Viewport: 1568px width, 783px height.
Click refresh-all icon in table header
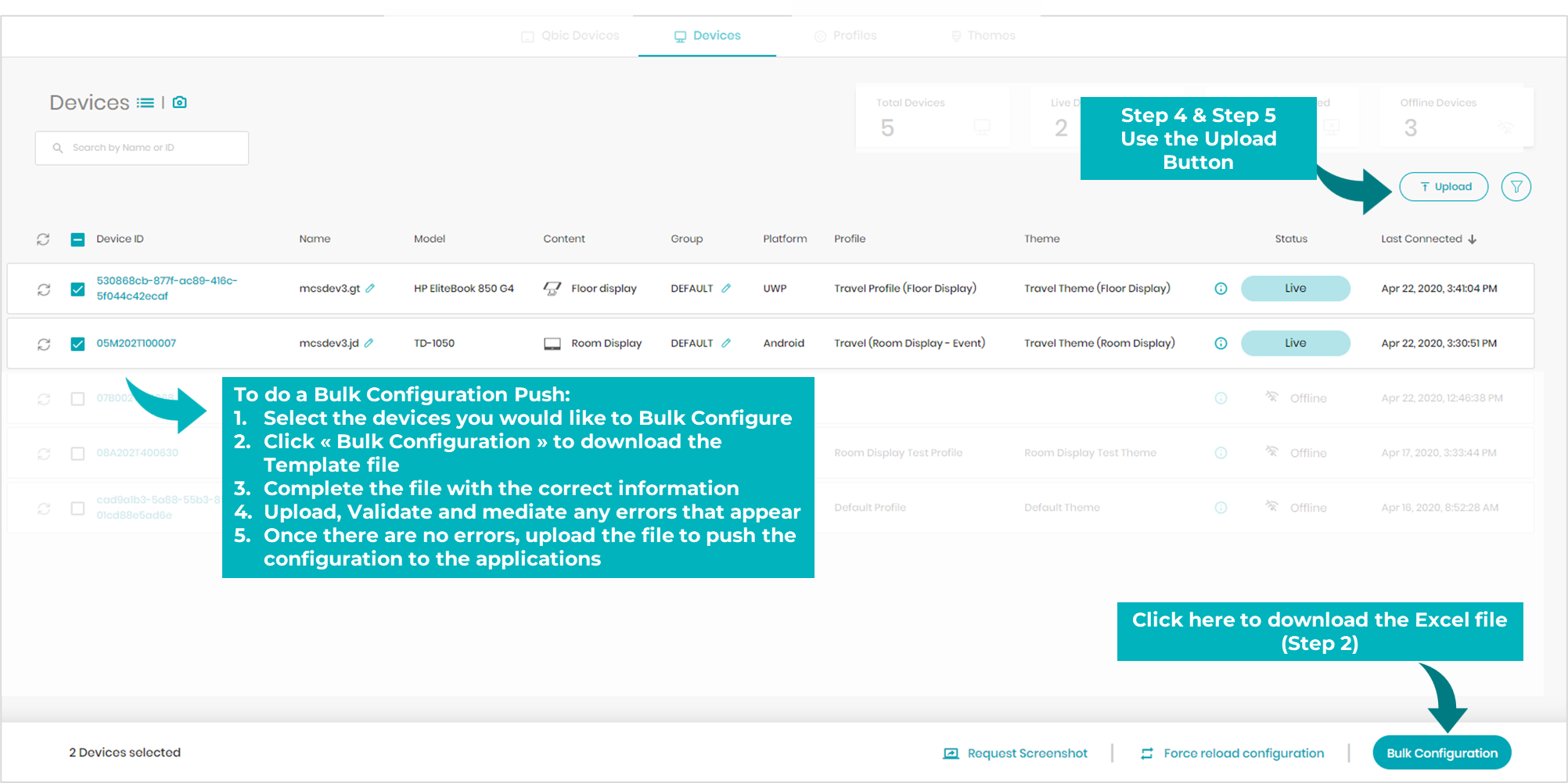pos(43,239)
